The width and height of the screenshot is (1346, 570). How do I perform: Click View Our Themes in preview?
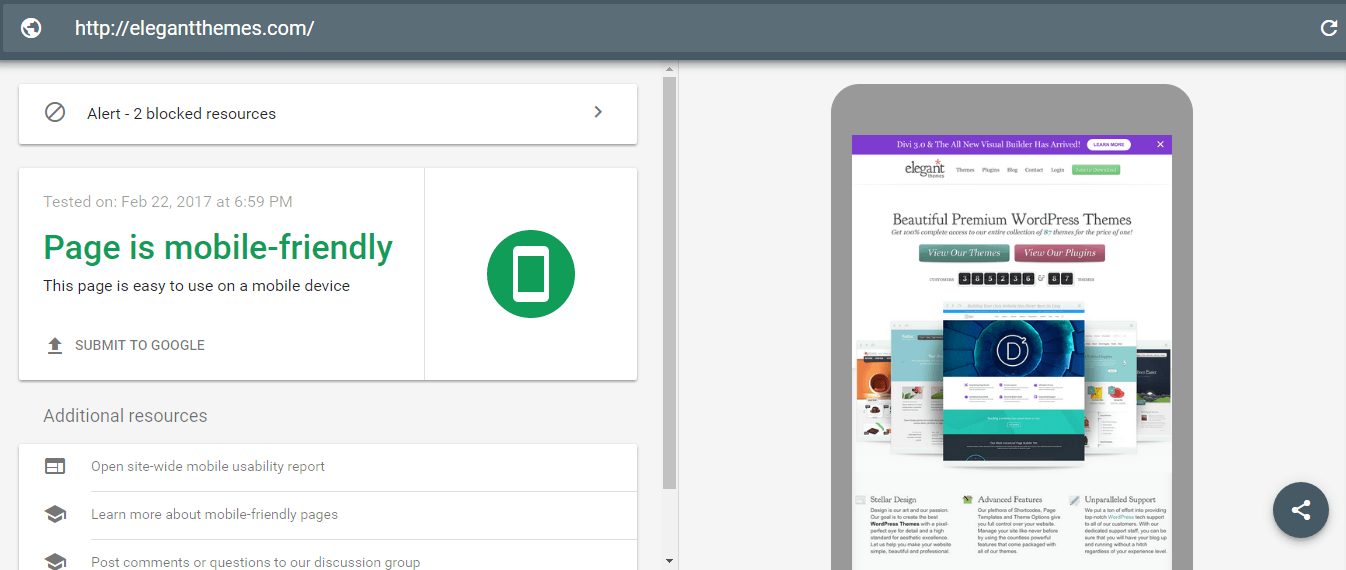tap(964, 253)
